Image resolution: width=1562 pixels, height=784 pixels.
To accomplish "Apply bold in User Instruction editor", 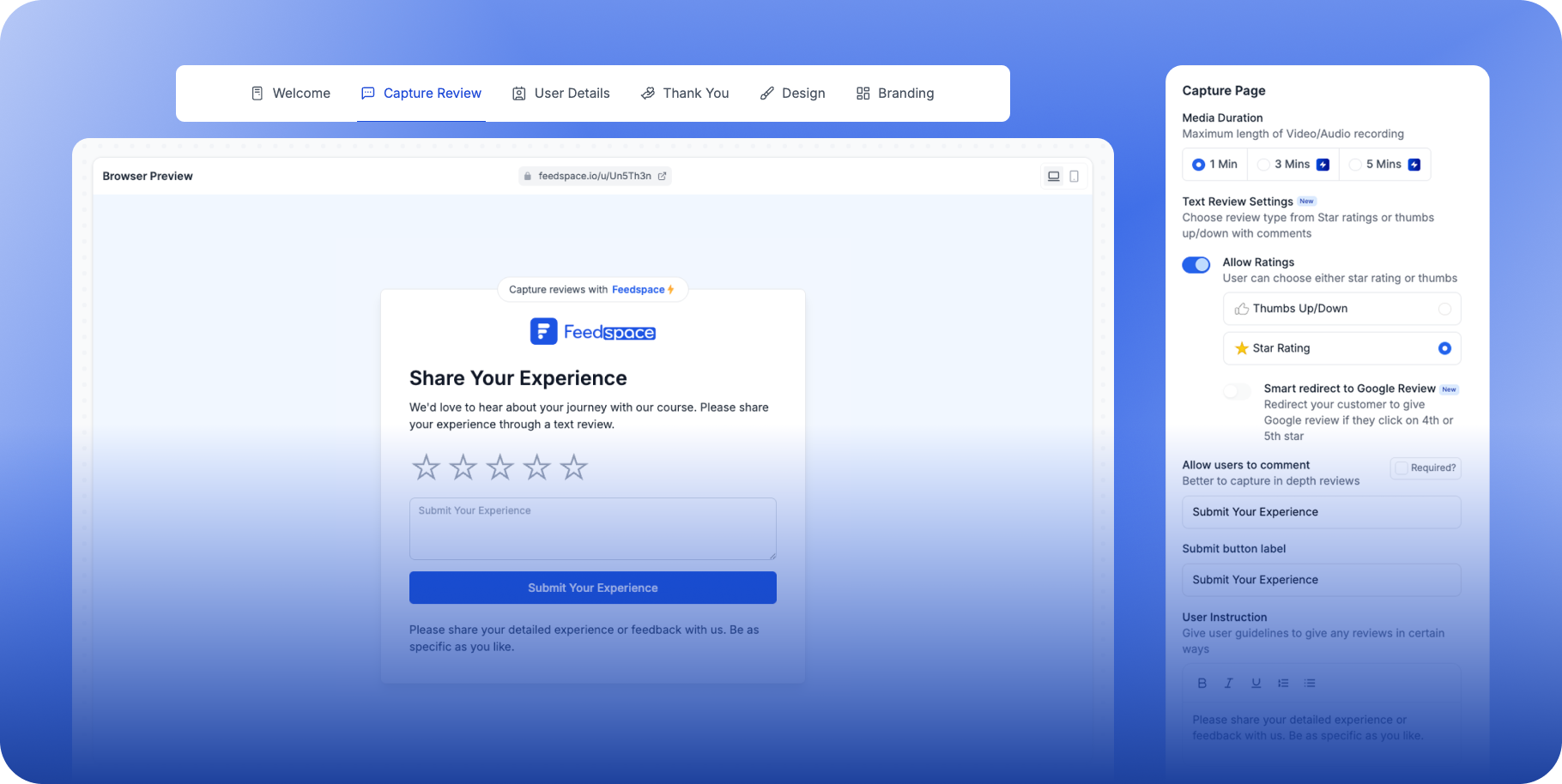I will click(1202, 684).
